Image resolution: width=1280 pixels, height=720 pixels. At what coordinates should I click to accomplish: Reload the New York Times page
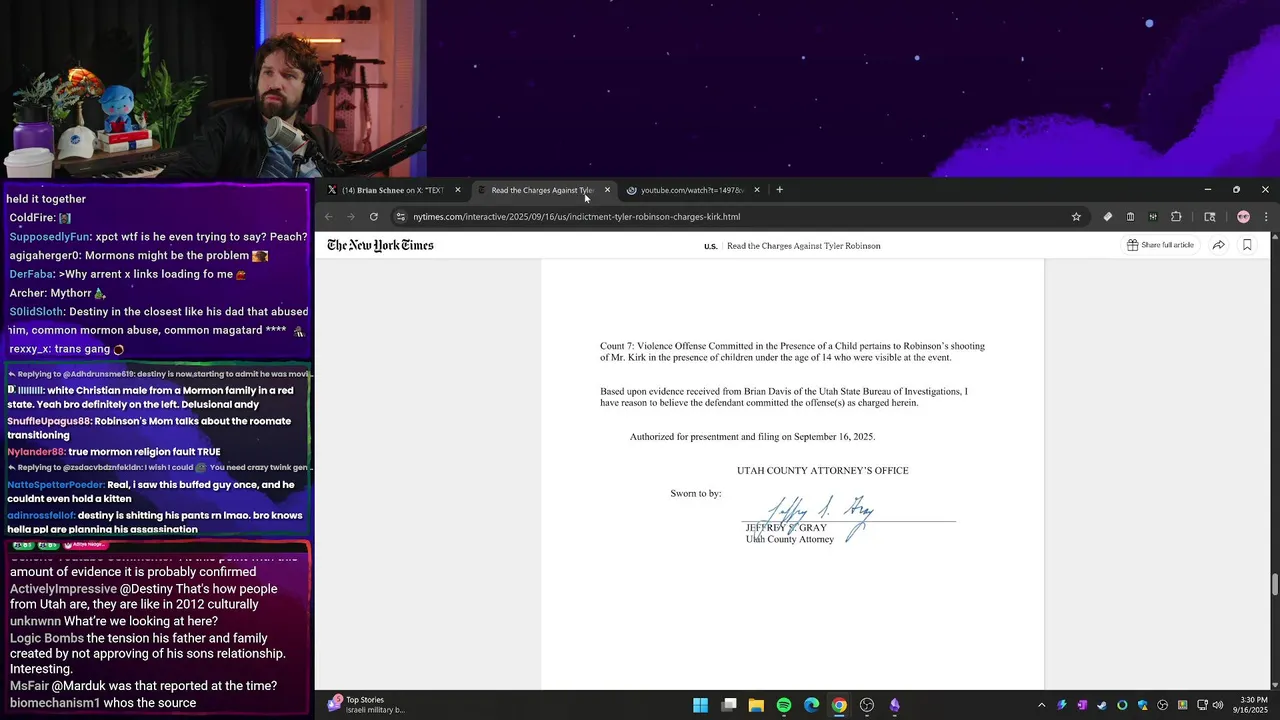374,216
